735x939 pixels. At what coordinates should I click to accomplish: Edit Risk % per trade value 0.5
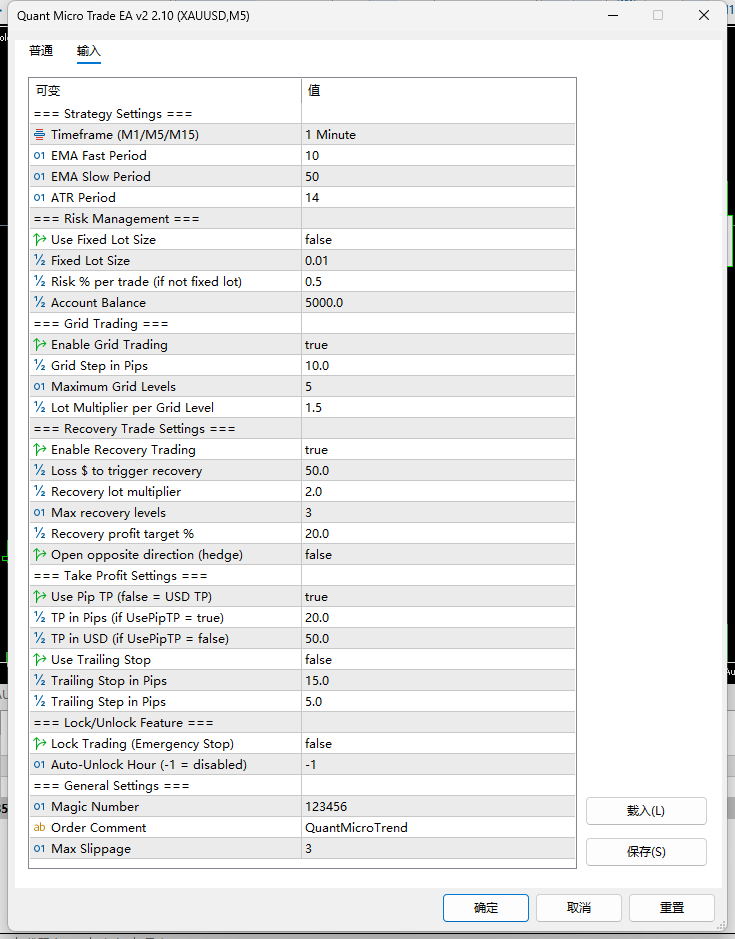(x=438, y=281)
